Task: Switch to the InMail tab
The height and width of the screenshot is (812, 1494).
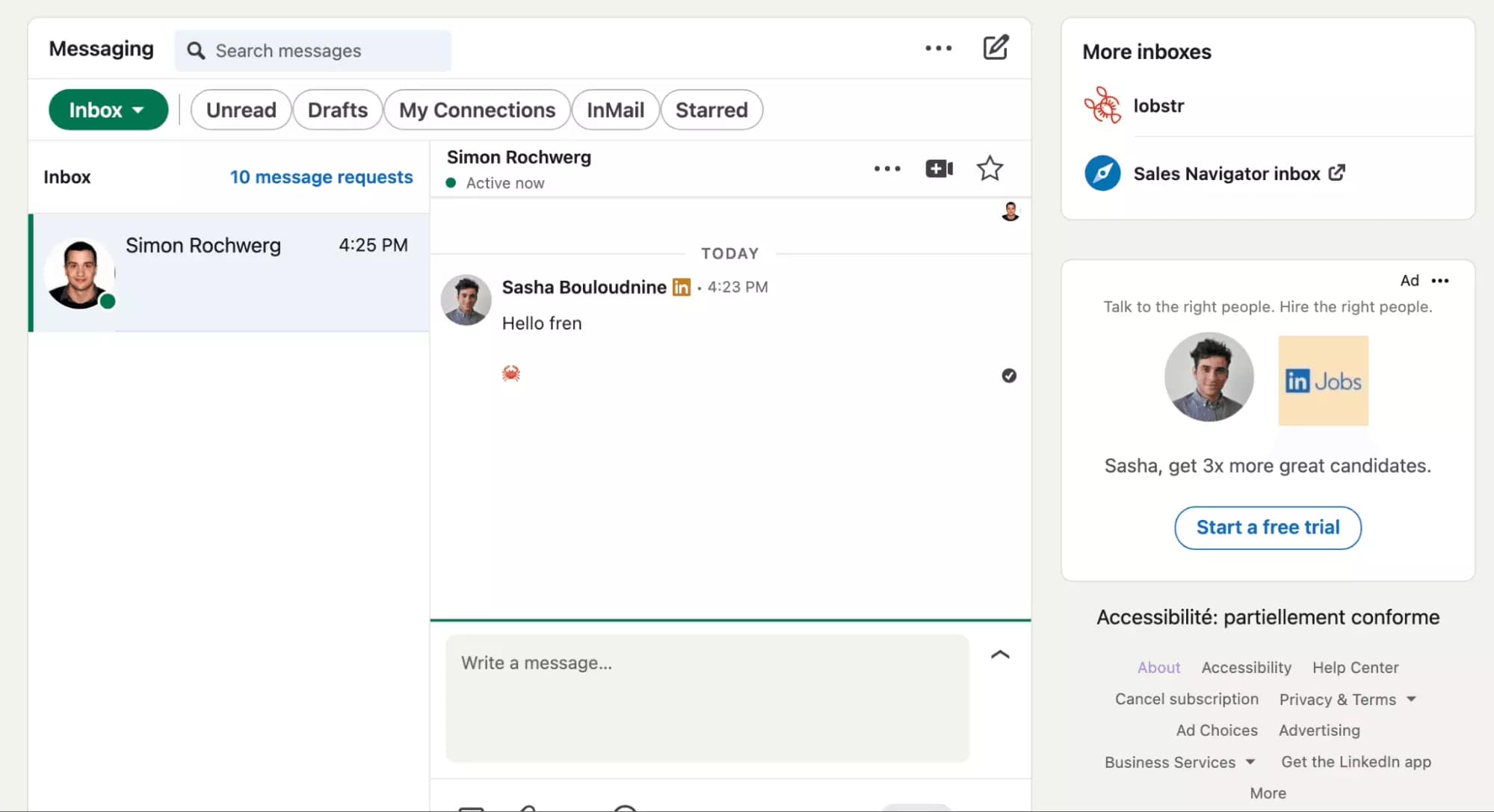Action: (x=615, y=109)
